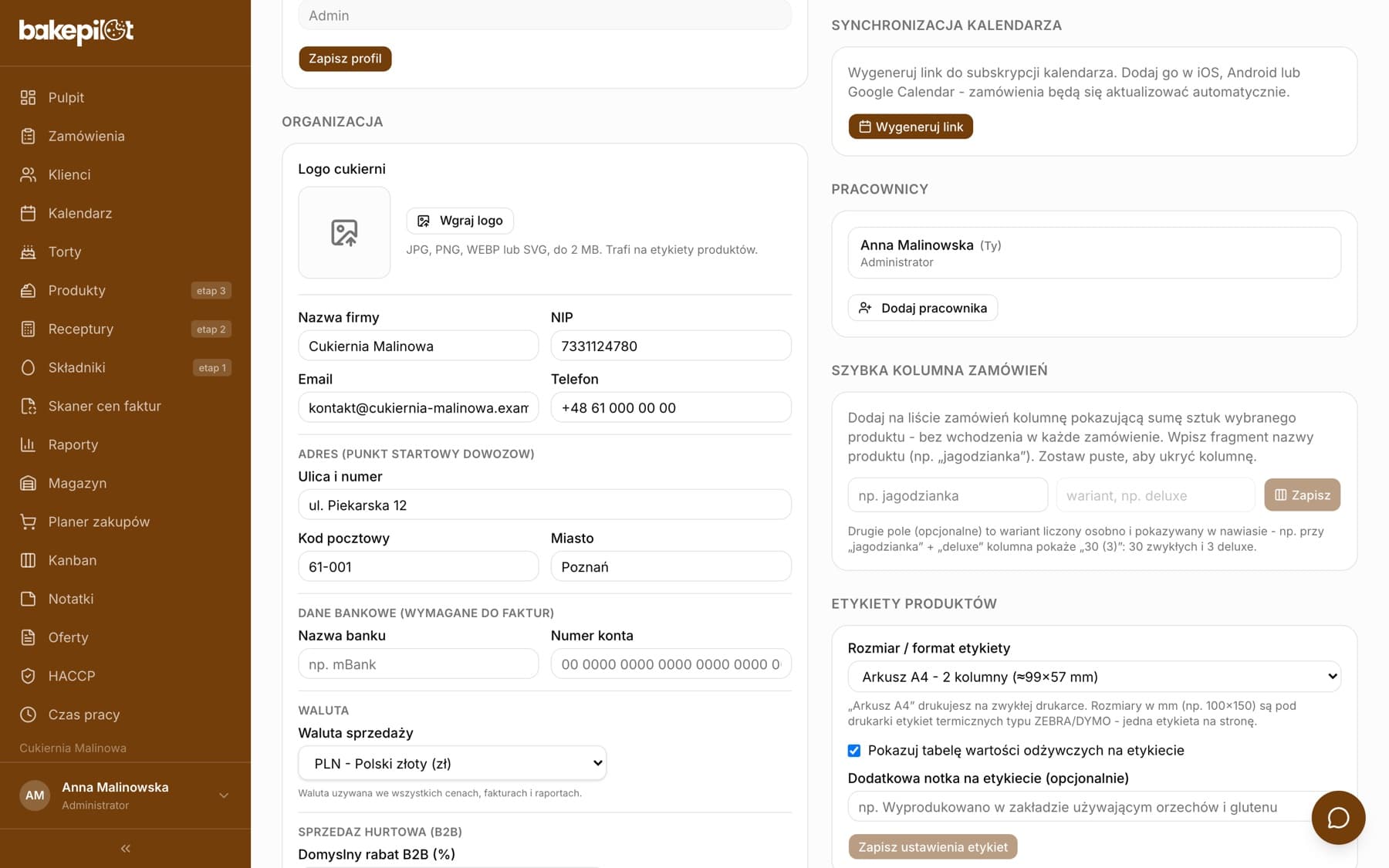Image resolution: width=1389 pixels, height=868 pixels.
Task: Expand the Anna Malinowska user menu
Action: click(x=125, y=795)
